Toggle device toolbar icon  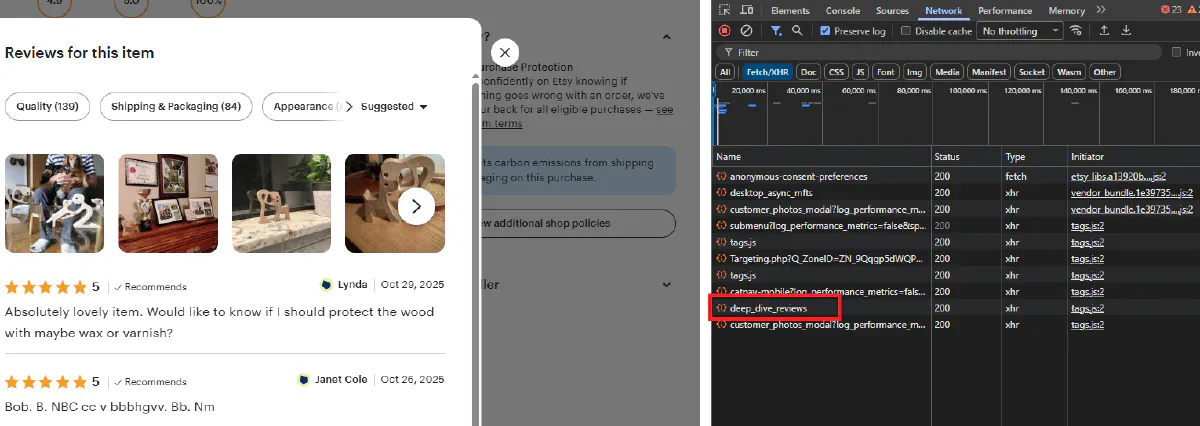(747, 11)
